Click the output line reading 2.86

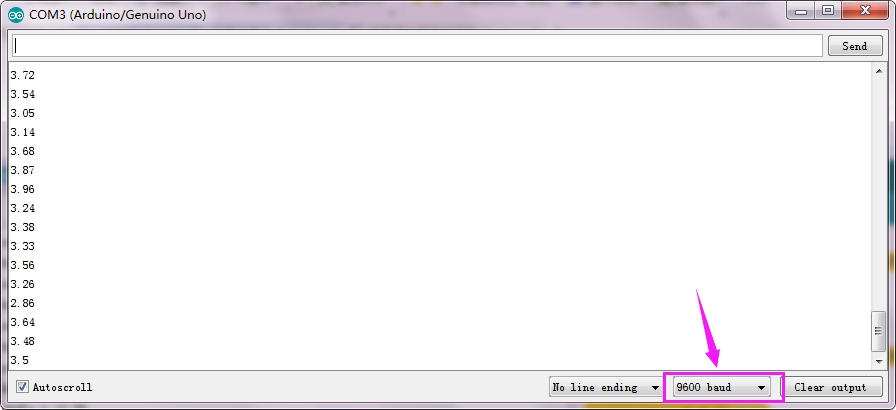click(23, 303)
